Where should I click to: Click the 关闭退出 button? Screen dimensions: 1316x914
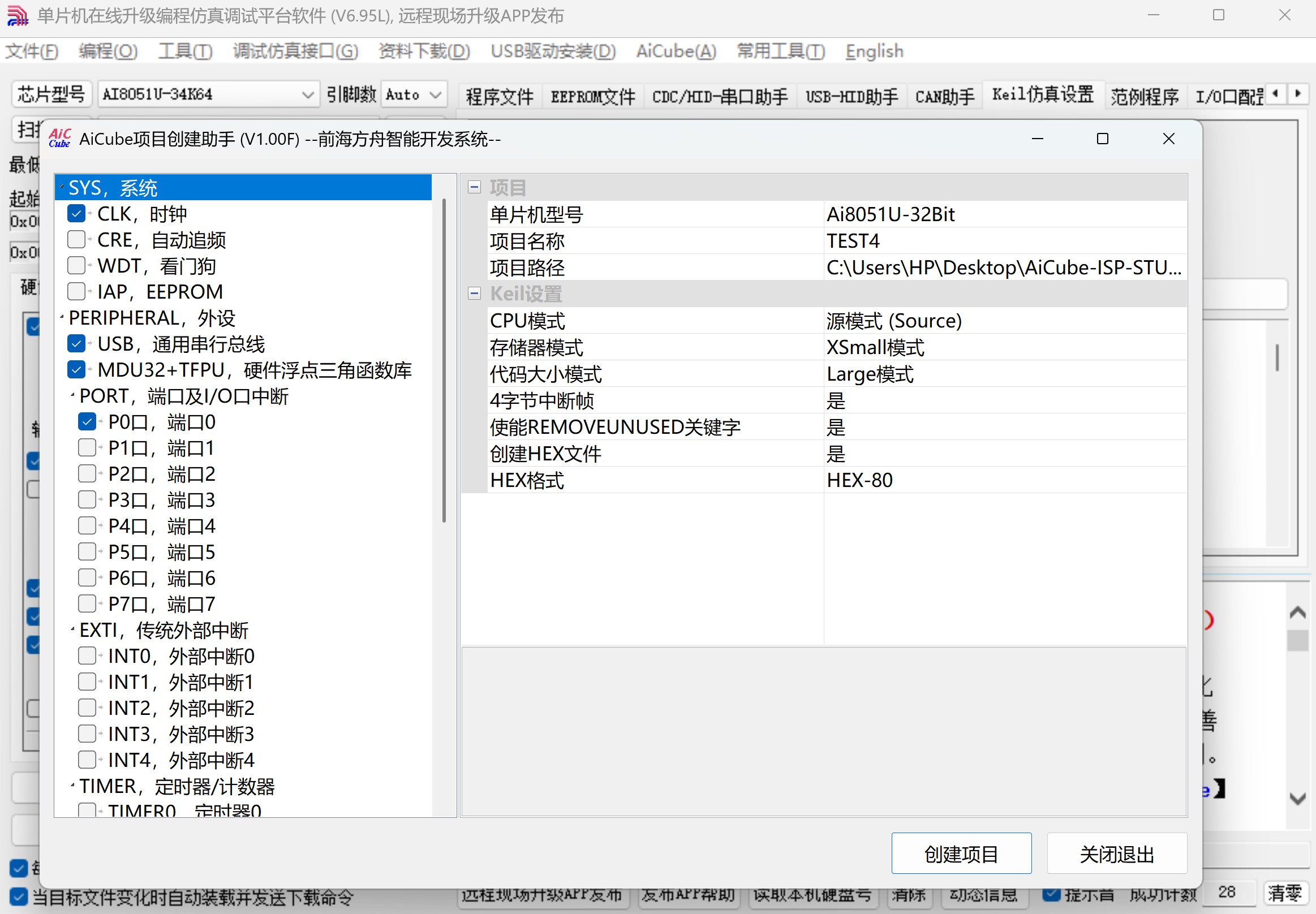point(1117,853)
